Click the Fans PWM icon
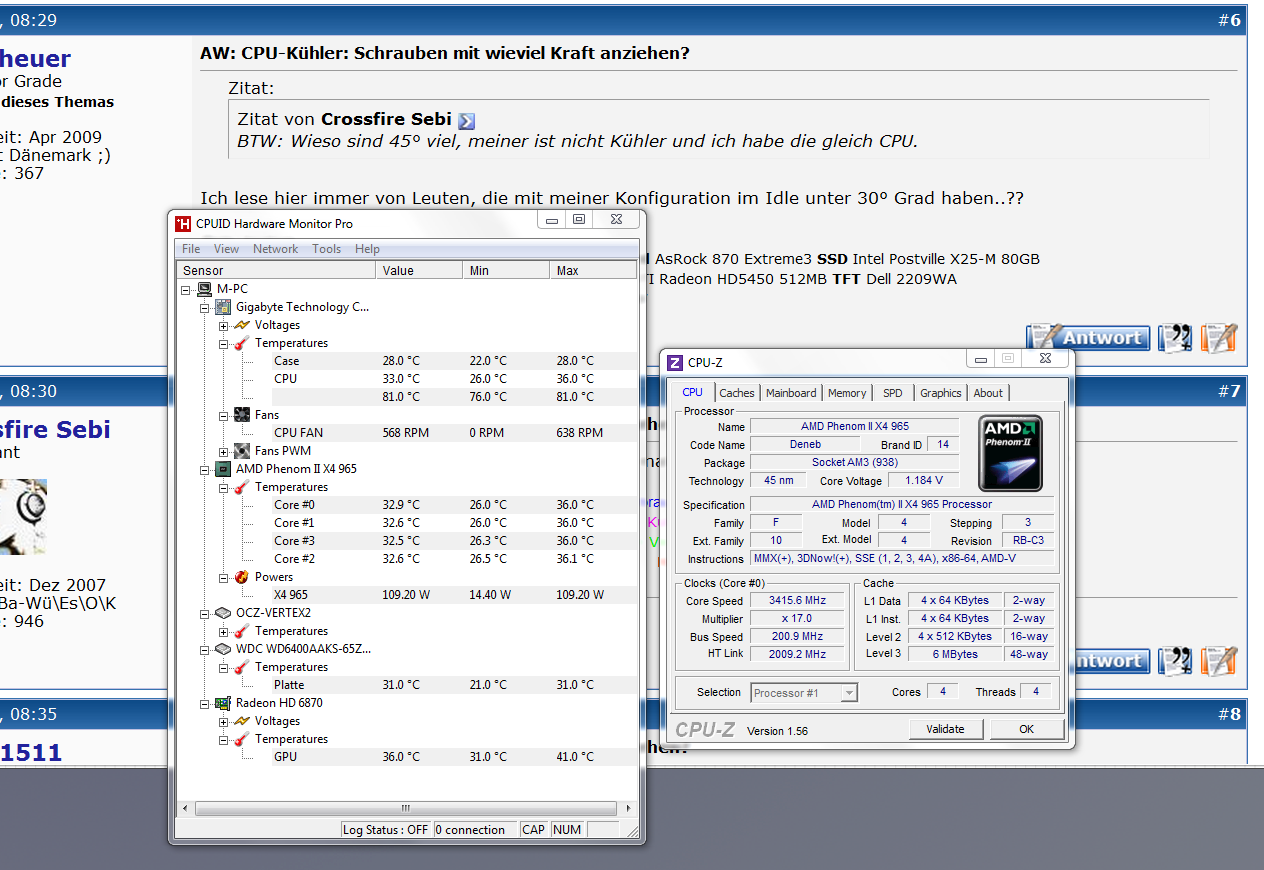Viewport: 1264px width, 870px height. [241, 451]
